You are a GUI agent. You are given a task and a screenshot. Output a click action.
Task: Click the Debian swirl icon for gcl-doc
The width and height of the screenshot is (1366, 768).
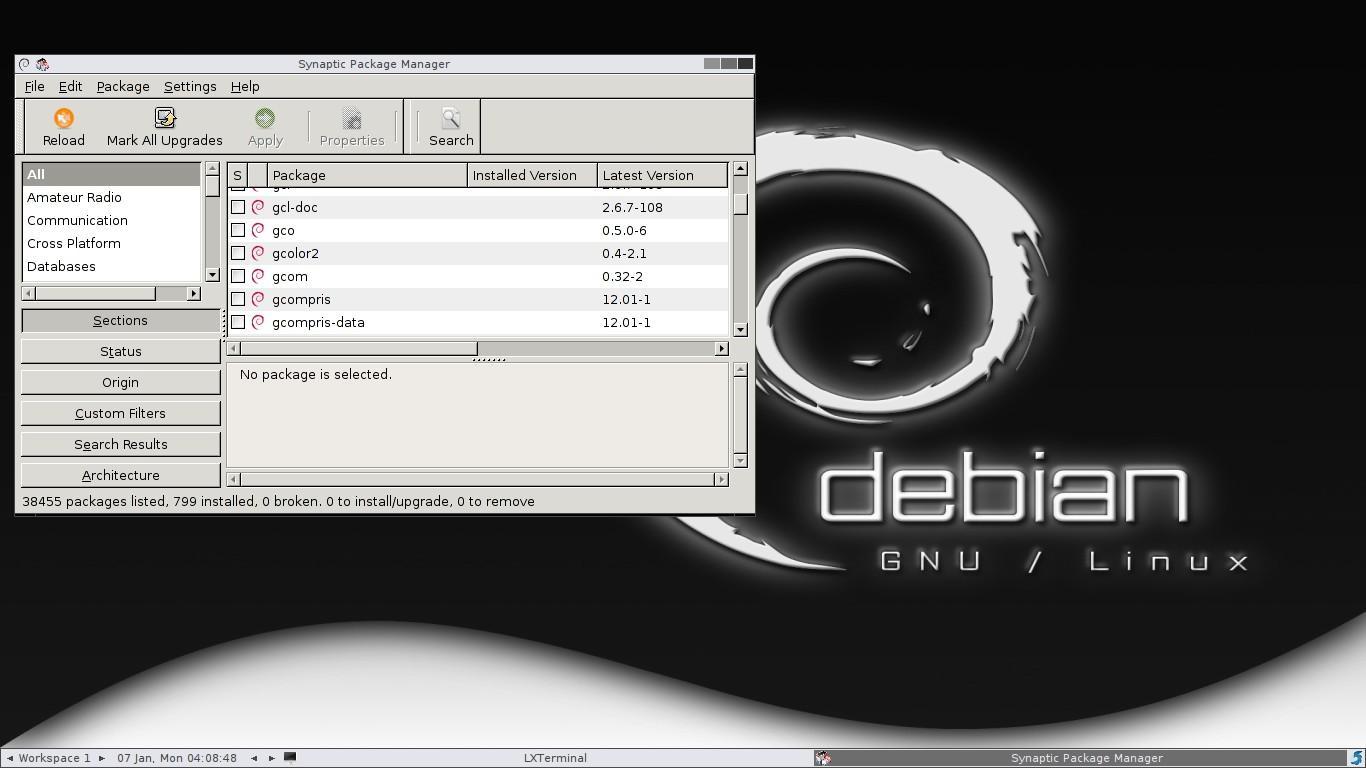coord(258,207)
